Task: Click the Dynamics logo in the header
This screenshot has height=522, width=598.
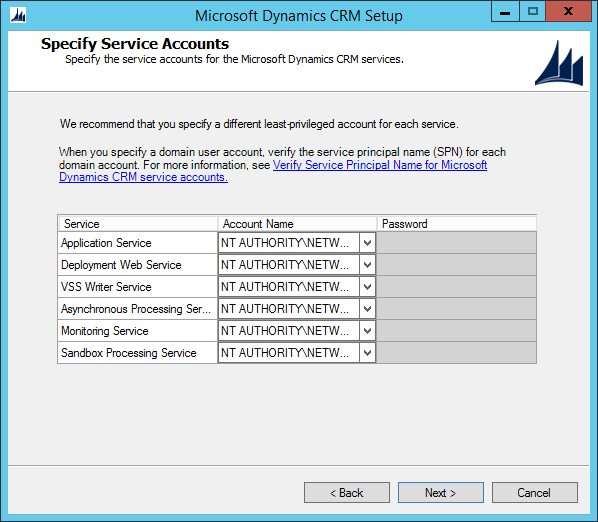Action: click(559, 63)
